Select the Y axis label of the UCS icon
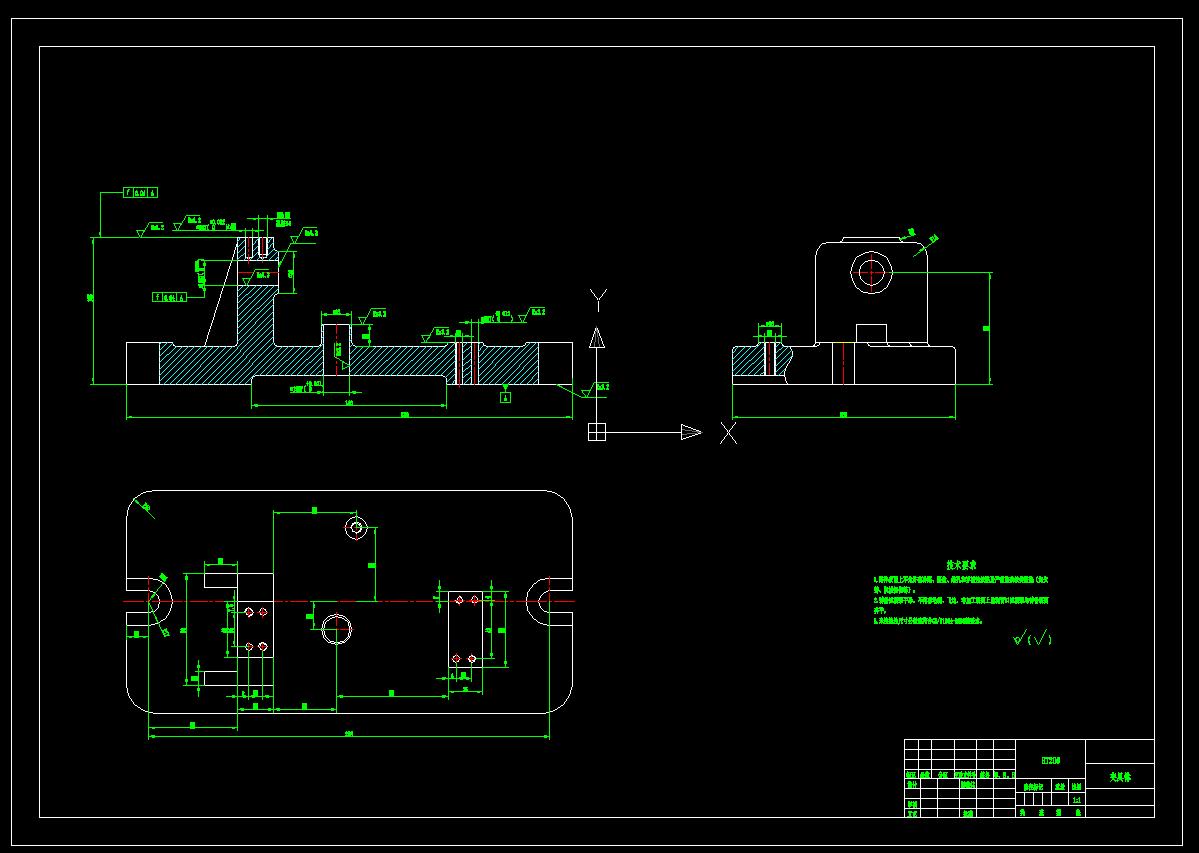 click(x=596, y=300)
